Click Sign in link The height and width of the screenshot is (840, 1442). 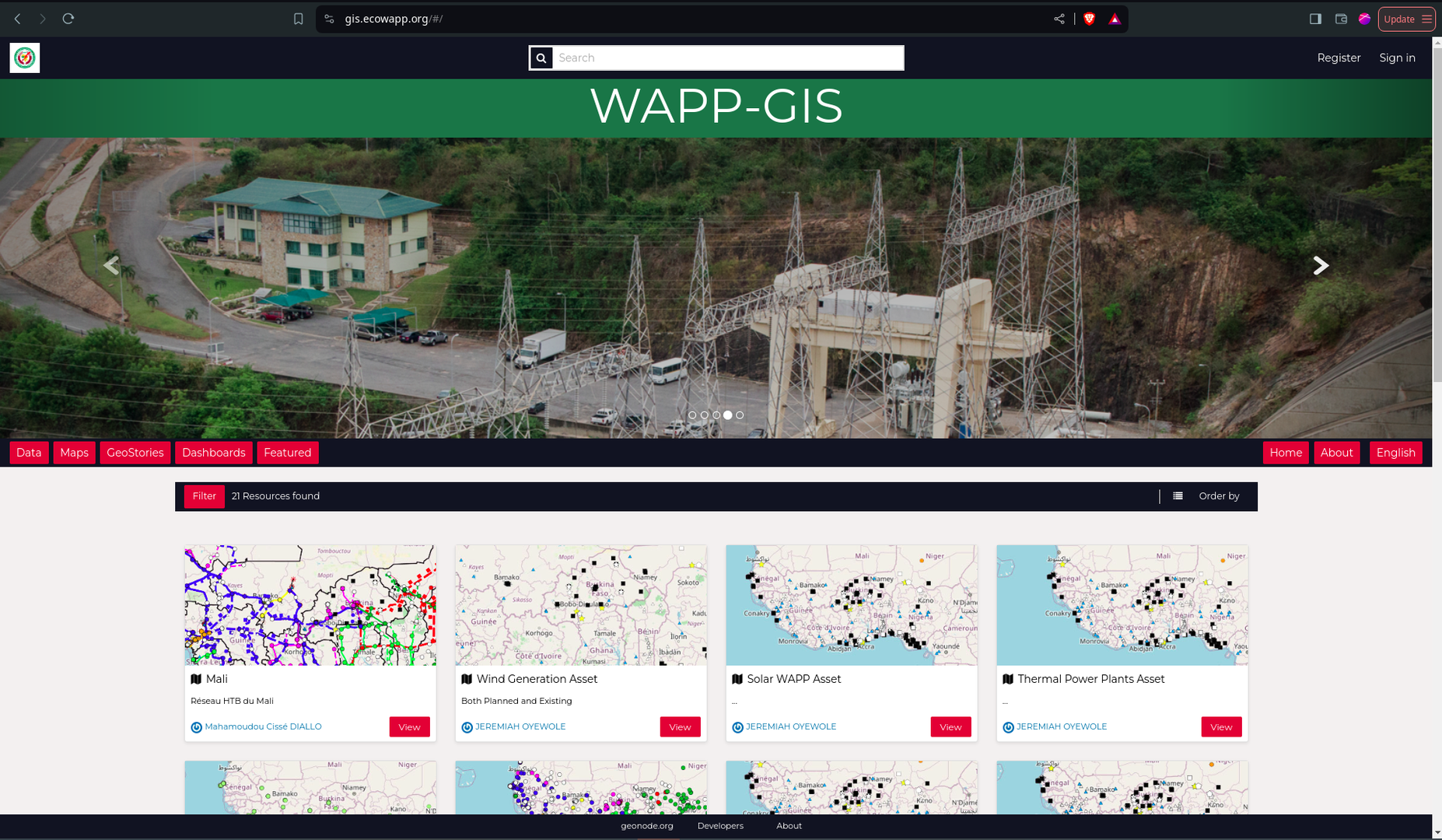[1397, 58]
